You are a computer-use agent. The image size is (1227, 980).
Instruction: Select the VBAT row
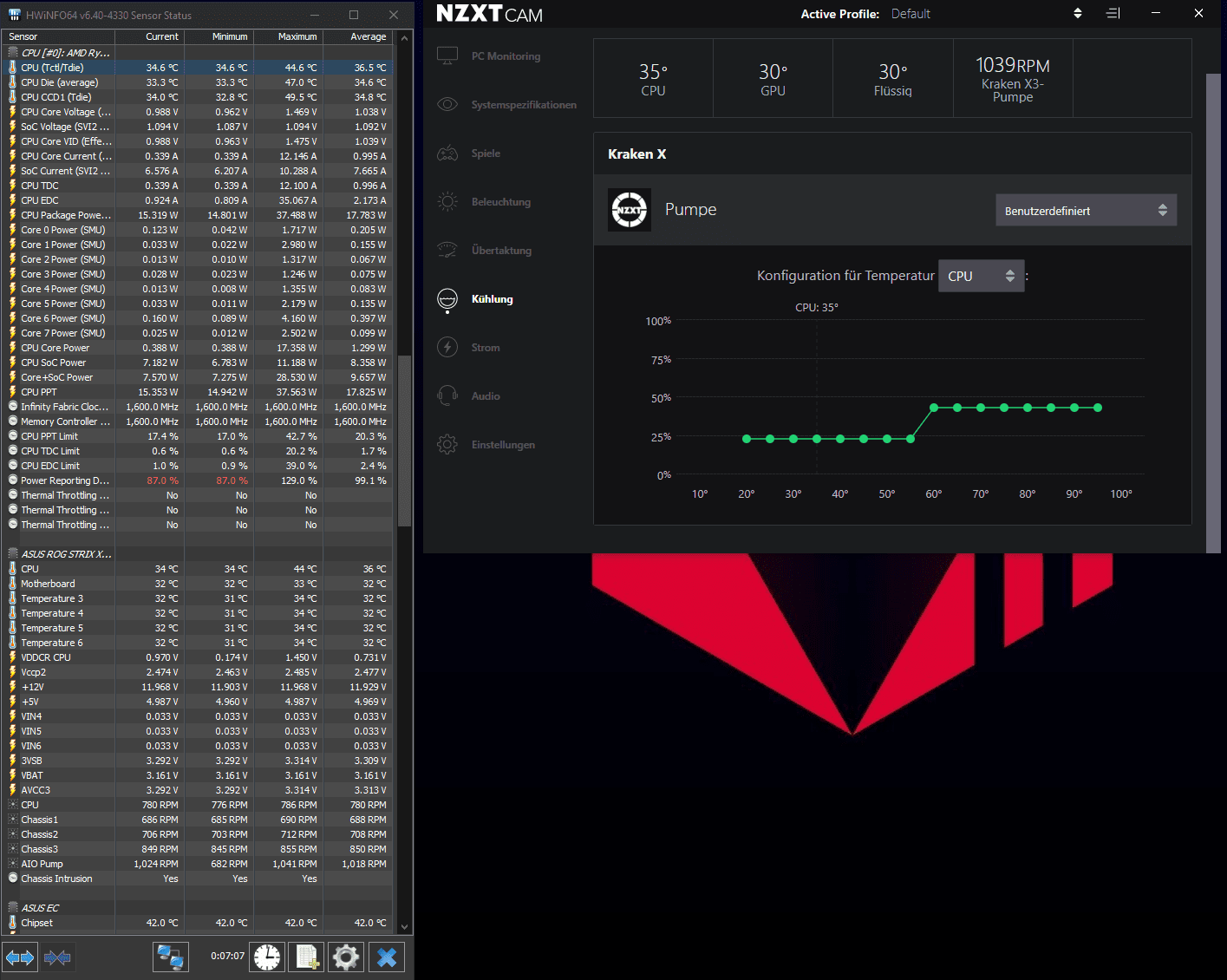(x=198, y=775)
